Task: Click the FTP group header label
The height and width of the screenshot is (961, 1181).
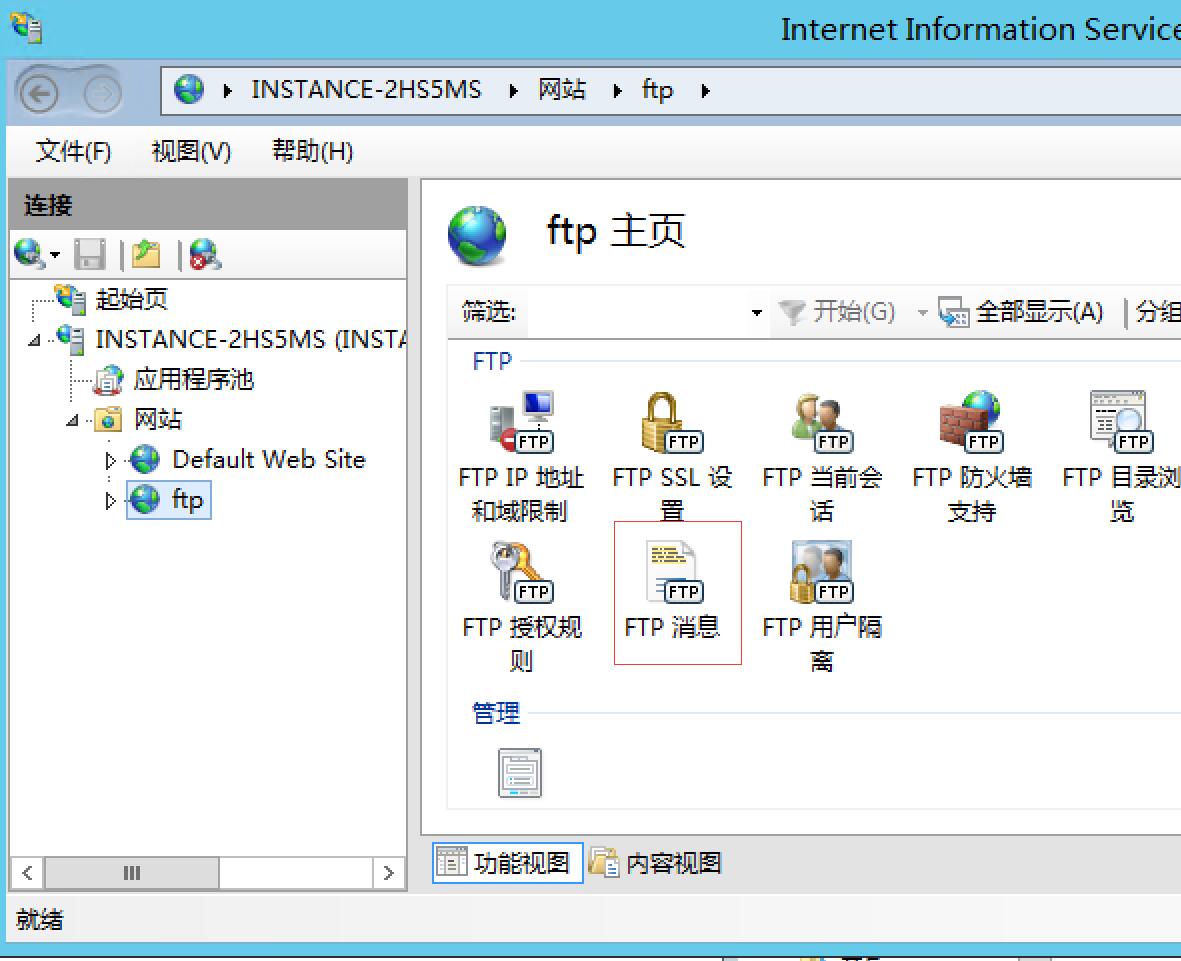Action: click(492, 362)
